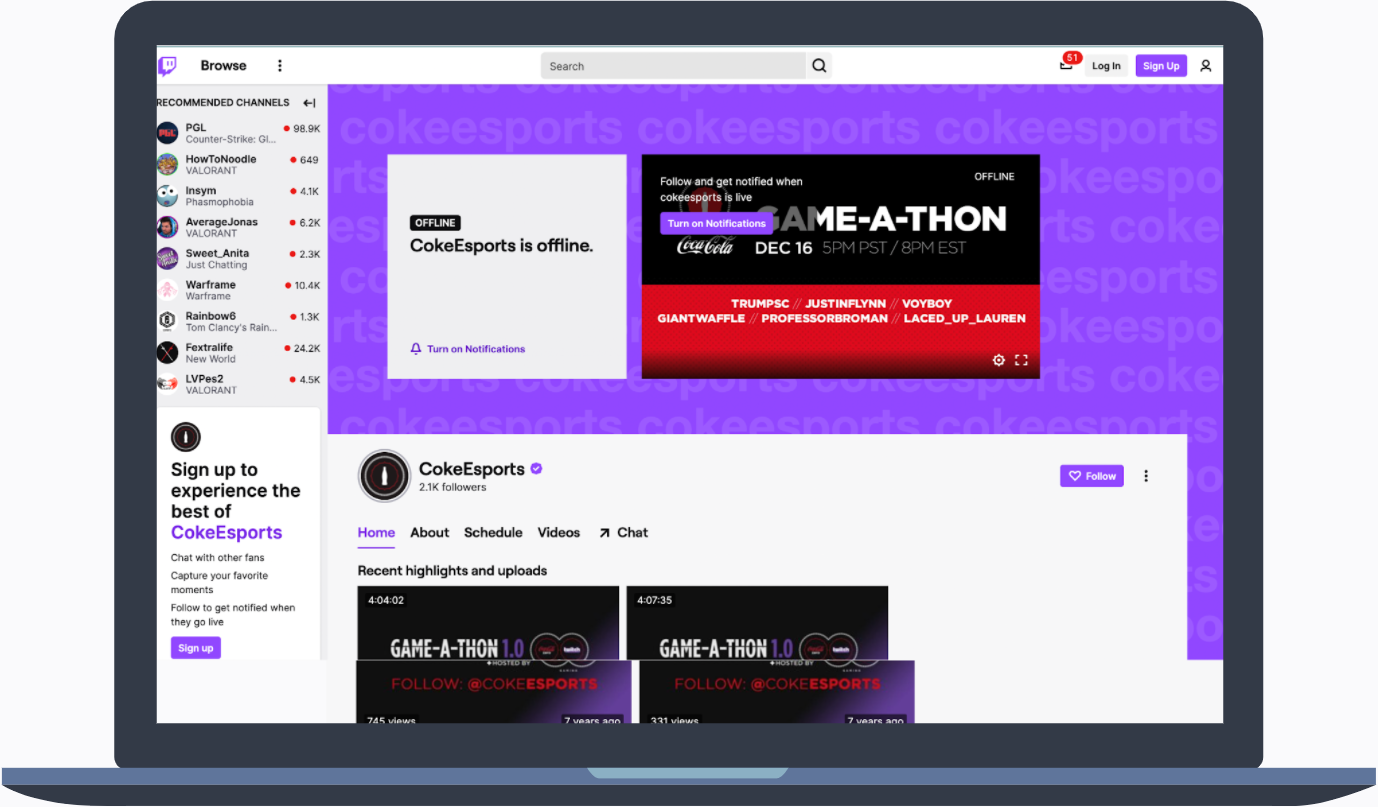Open the user account icon menu

click(x=1206, y=66)
